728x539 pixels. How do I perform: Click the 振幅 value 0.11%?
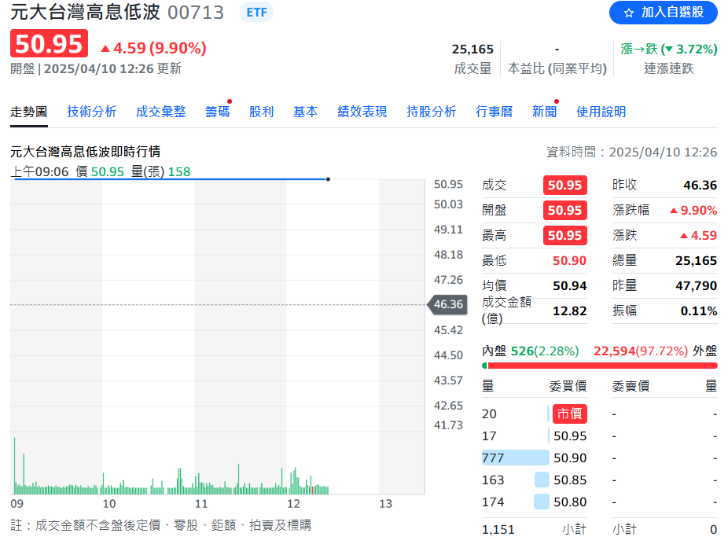pyautogui.click(x=699, y=311)
